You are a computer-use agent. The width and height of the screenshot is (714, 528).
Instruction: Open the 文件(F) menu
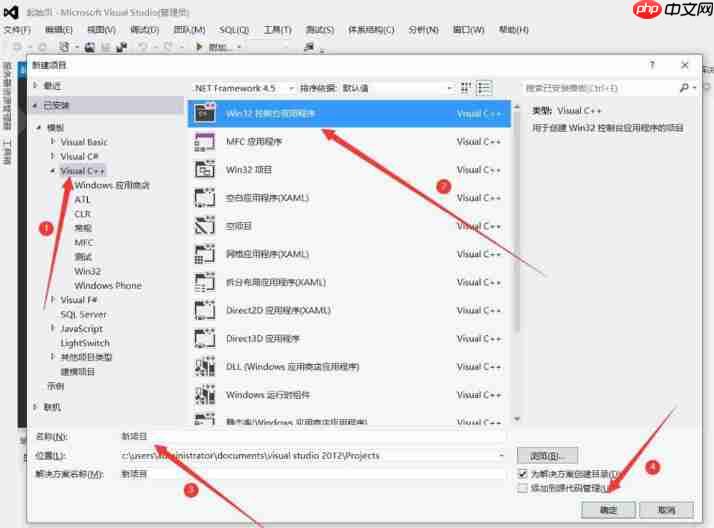[17, 30]
